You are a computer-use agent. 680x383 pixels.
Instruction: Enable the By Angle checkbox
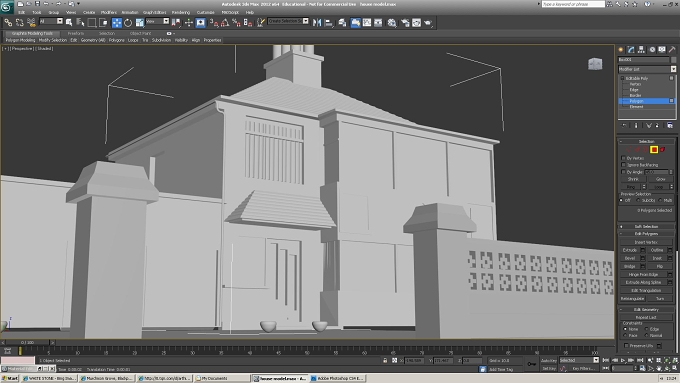(623, 172)
